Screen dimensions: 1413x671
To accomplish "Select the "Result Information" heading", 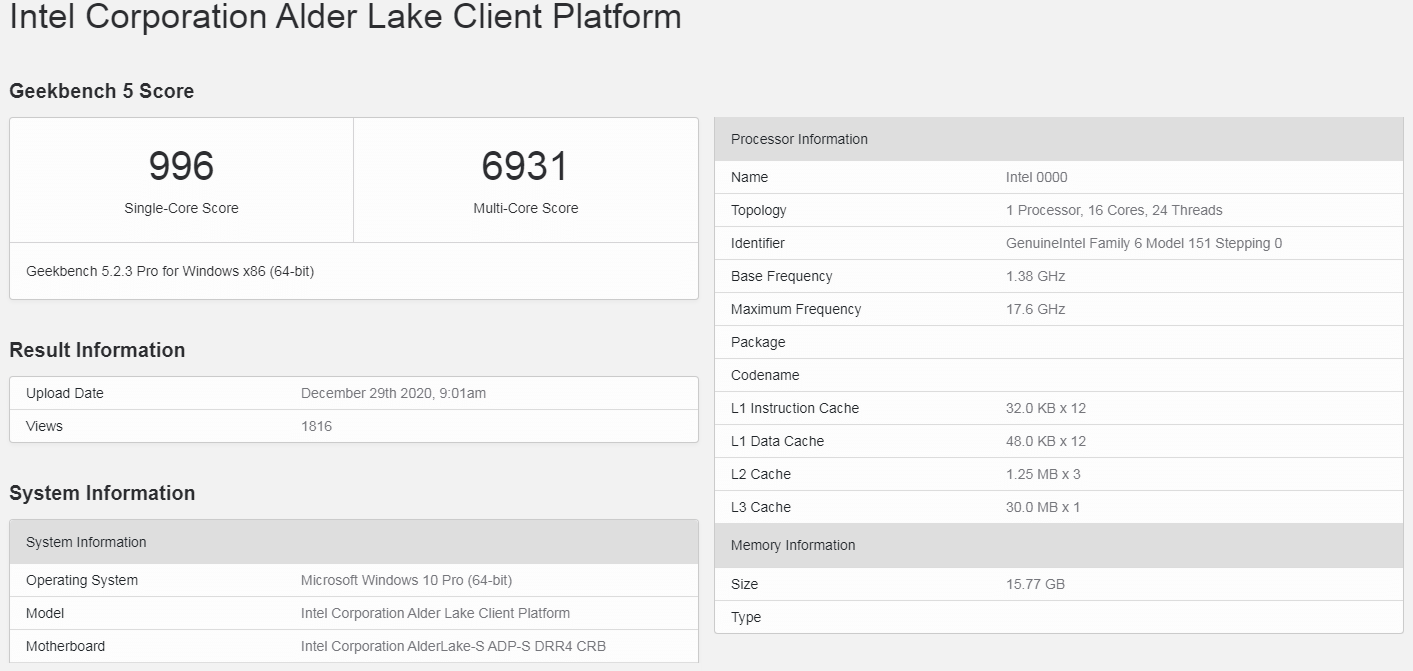I will 97,350.
